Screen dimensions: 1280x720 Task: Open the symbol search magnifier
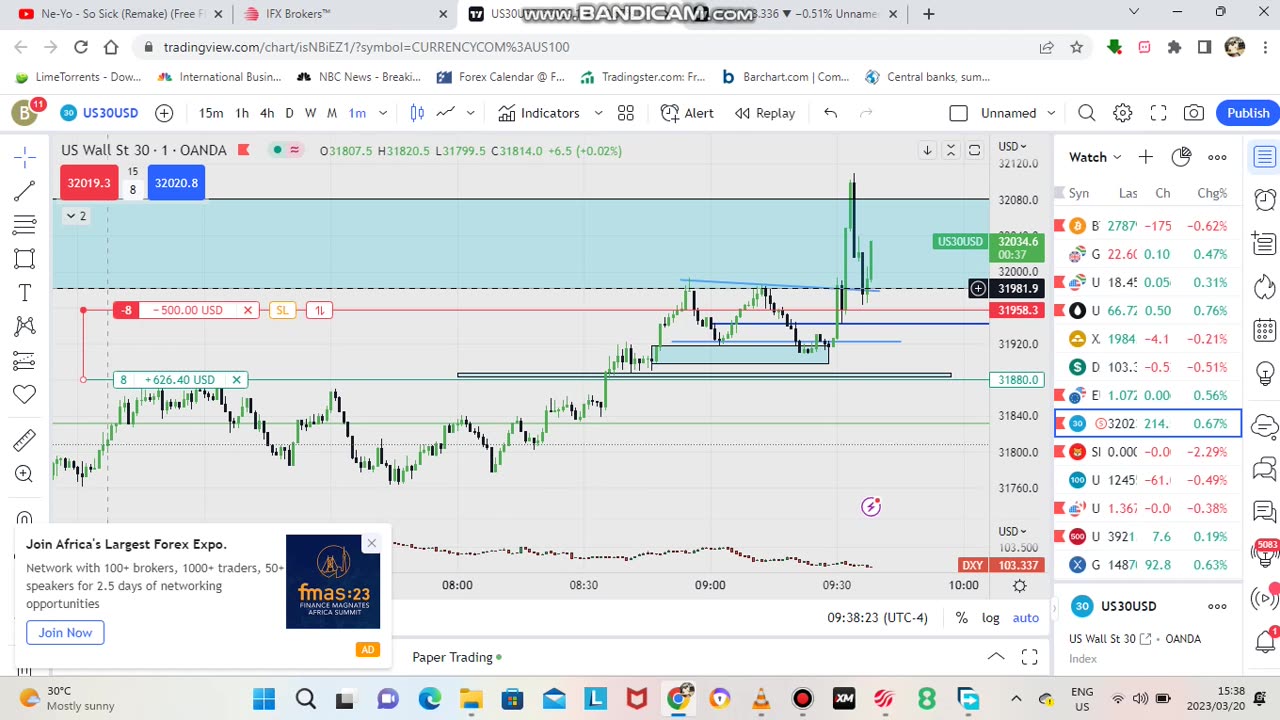pyautogui.click(x=1087, y=113)
